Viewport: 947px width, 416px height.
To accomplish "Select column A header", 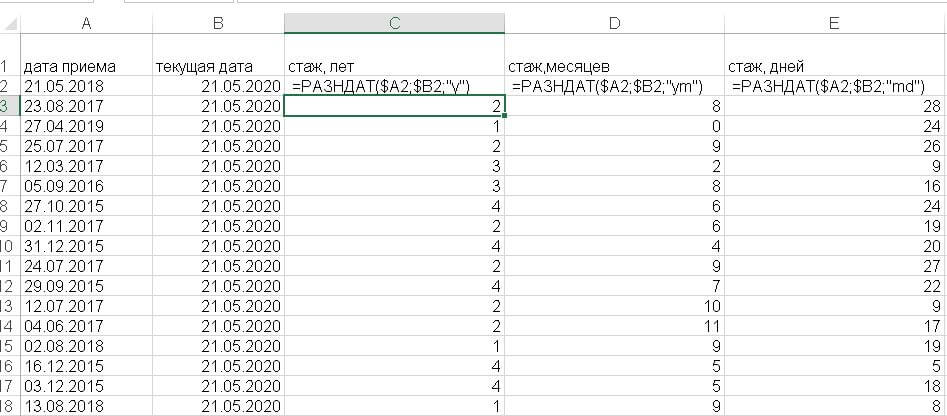I will pos(86,24).
